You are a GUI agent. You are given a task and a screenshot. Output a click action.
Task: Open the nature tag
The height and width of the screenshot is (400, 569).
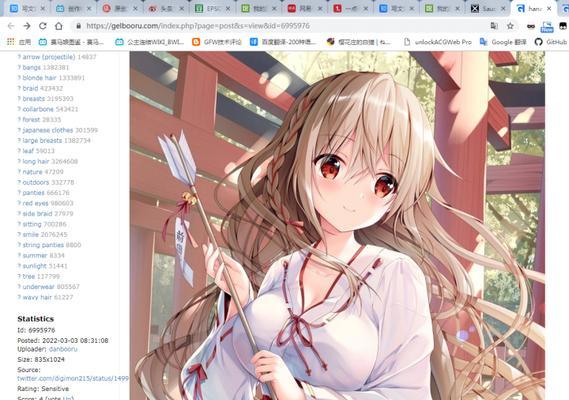(x=32, y=172)
